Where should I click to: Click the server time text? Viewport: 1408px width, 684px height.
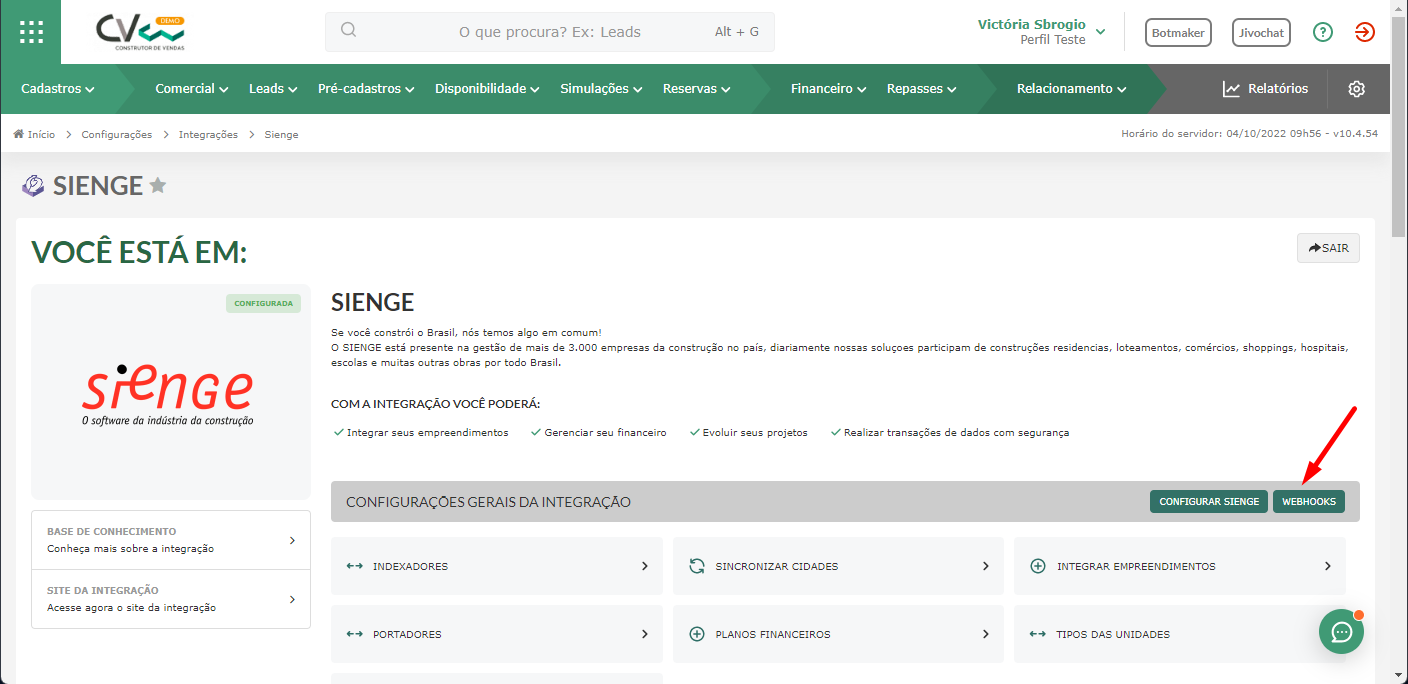[x=1249, y=134]
